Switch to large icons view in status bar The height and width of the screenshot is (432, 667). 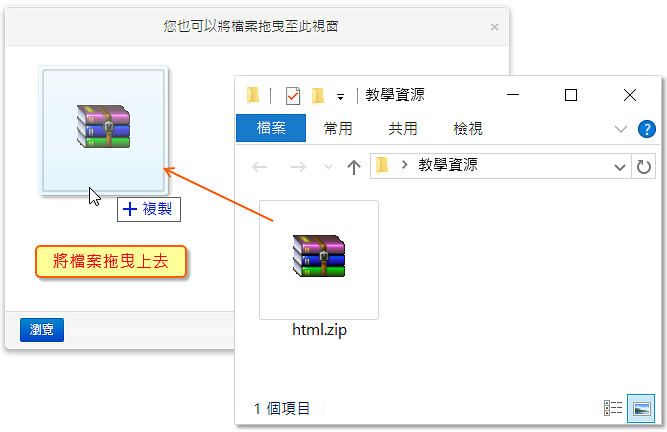tap(641, 409)
